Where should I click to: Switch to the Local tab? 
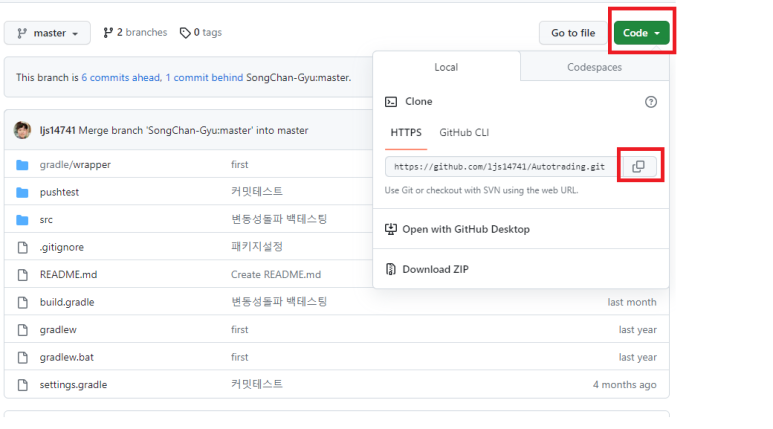point(446,67)
